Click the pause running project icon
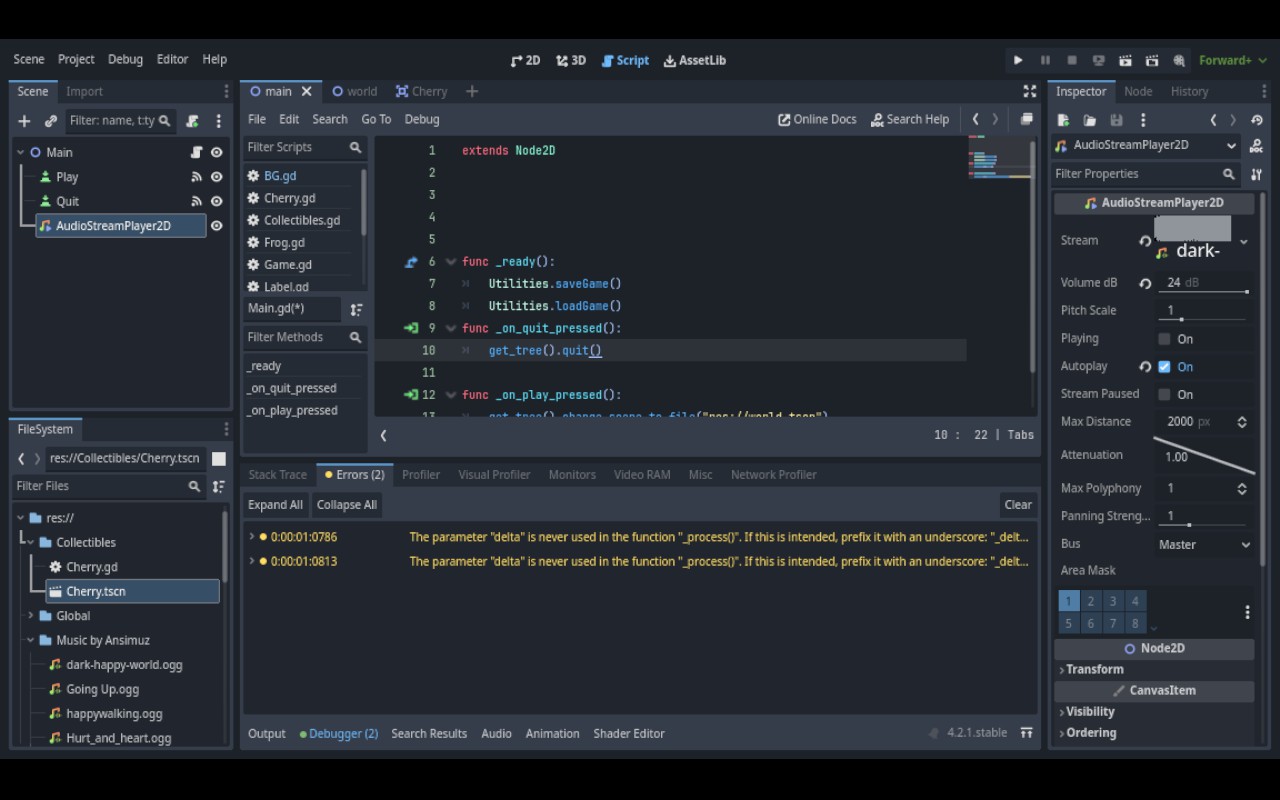The width and height of the screenshot is (1280, 800). pos(1045,60)
